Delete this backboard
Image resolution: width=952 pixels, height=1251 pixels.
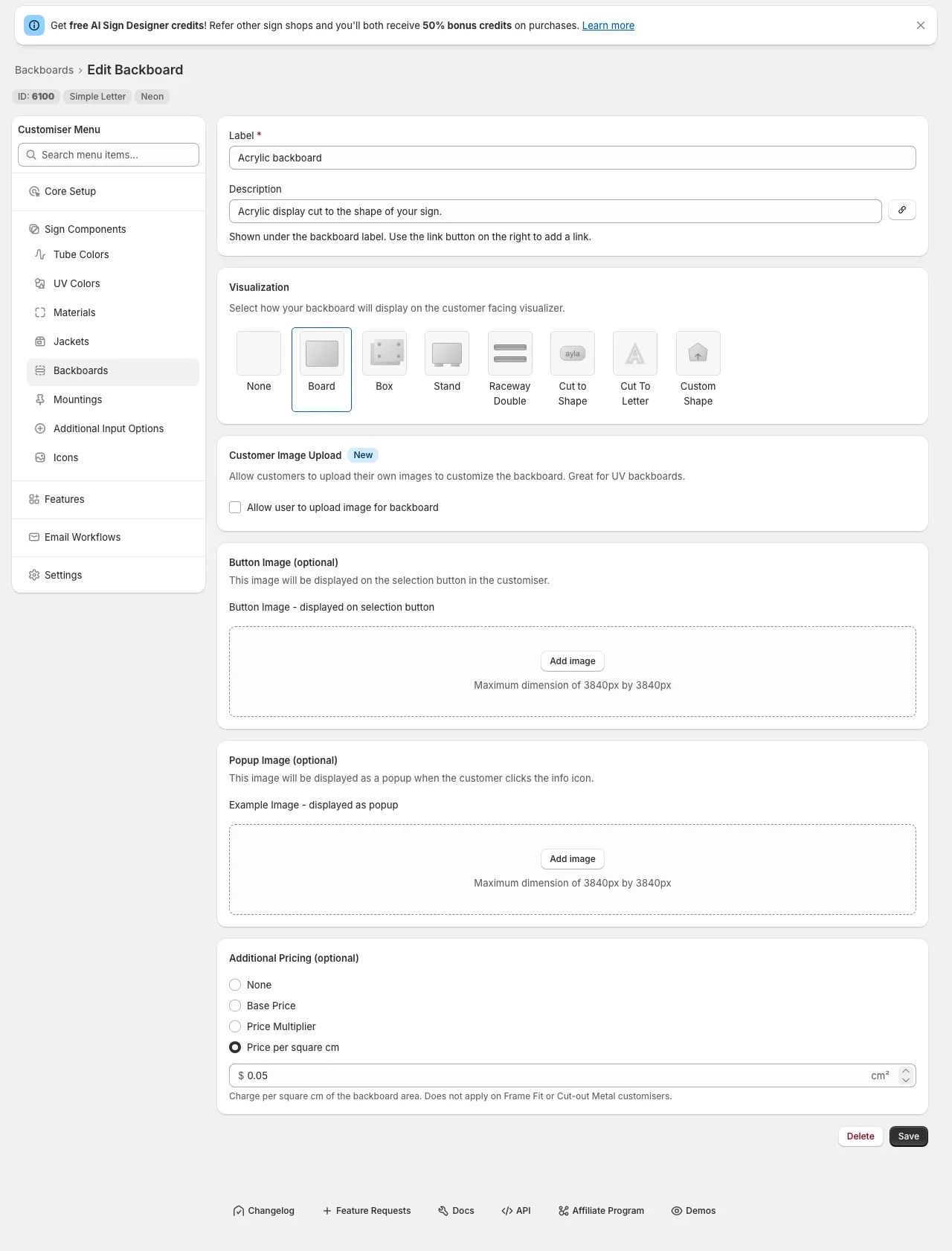[x=861, y=1136]
